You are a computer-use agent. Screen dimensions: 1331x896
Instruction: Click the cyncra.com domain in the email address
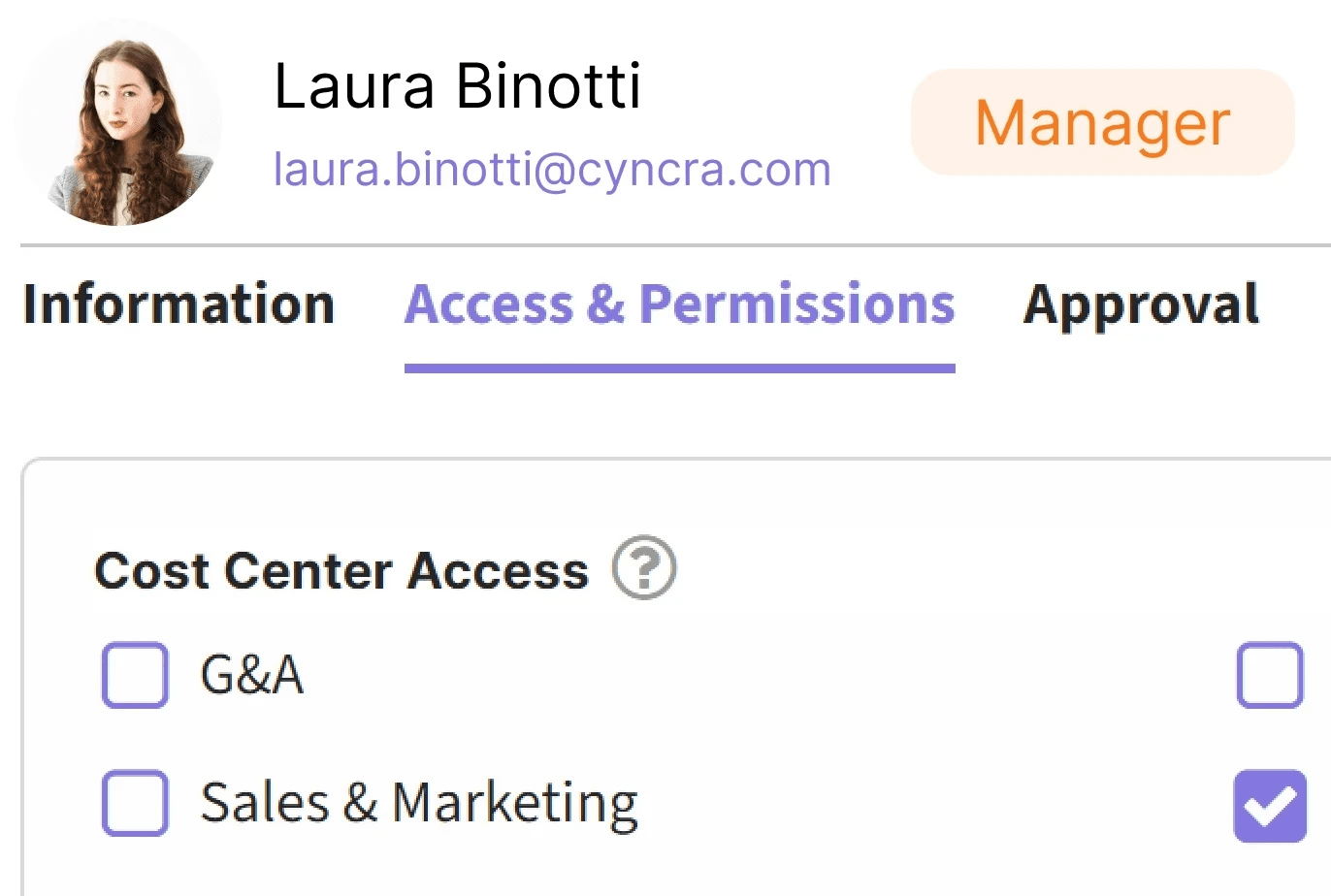pos(704,170)
